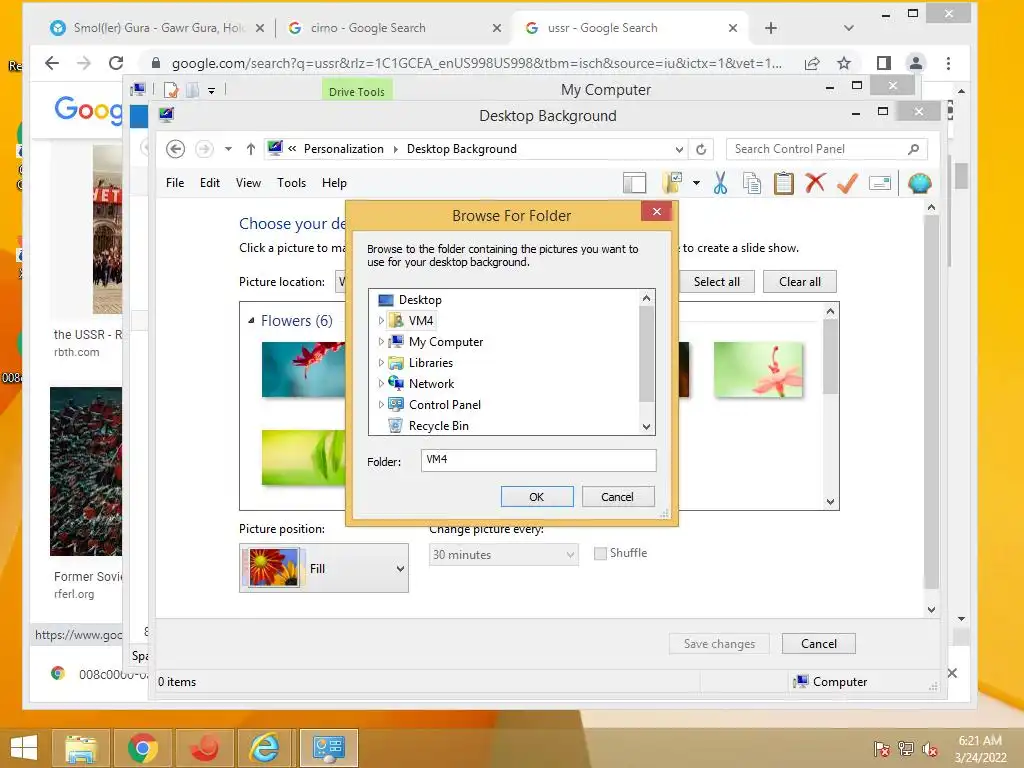Reload the Chrome page
The height and width of the screenshot is (768, 1024).
coord(116,63)
